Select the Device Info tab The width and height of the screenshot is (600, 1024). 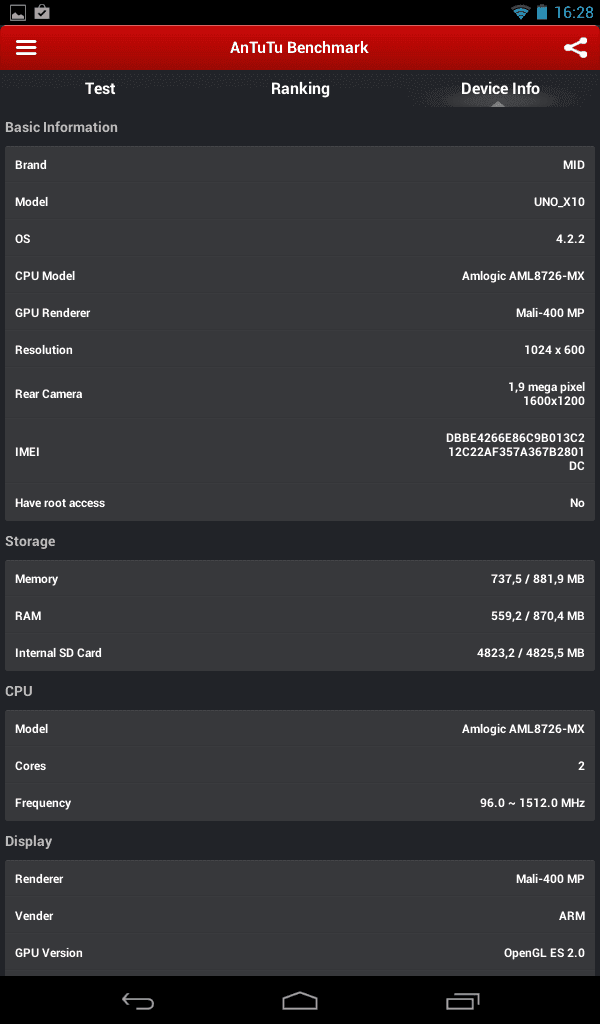coord(500,89)
